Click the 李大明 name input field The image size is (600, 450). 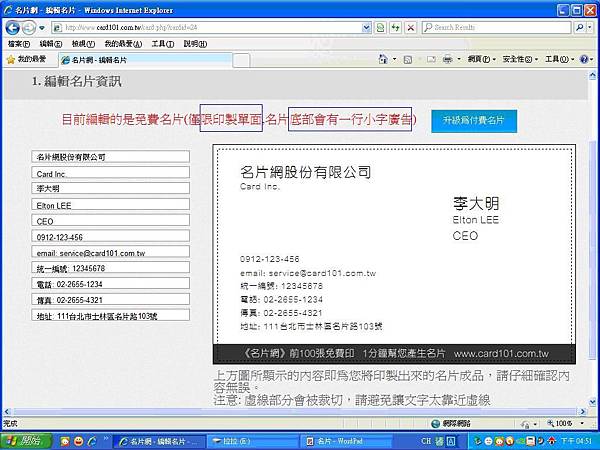point(110,188)
